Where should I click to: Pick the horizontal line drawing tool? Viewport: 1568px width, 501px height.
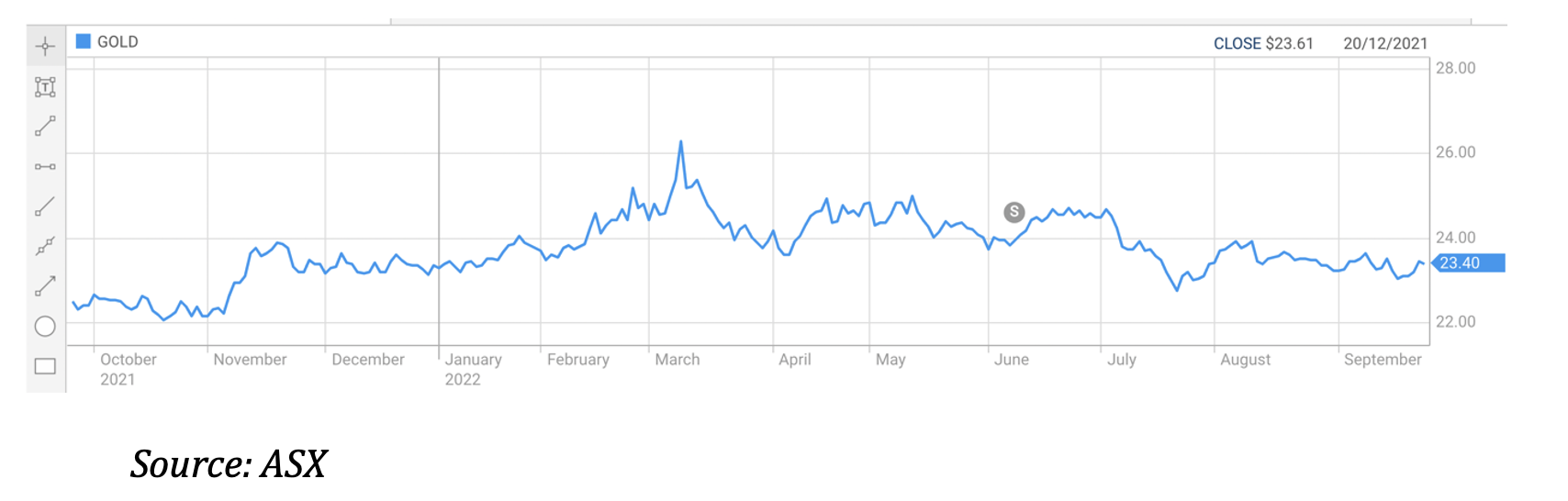pos(45,166)
